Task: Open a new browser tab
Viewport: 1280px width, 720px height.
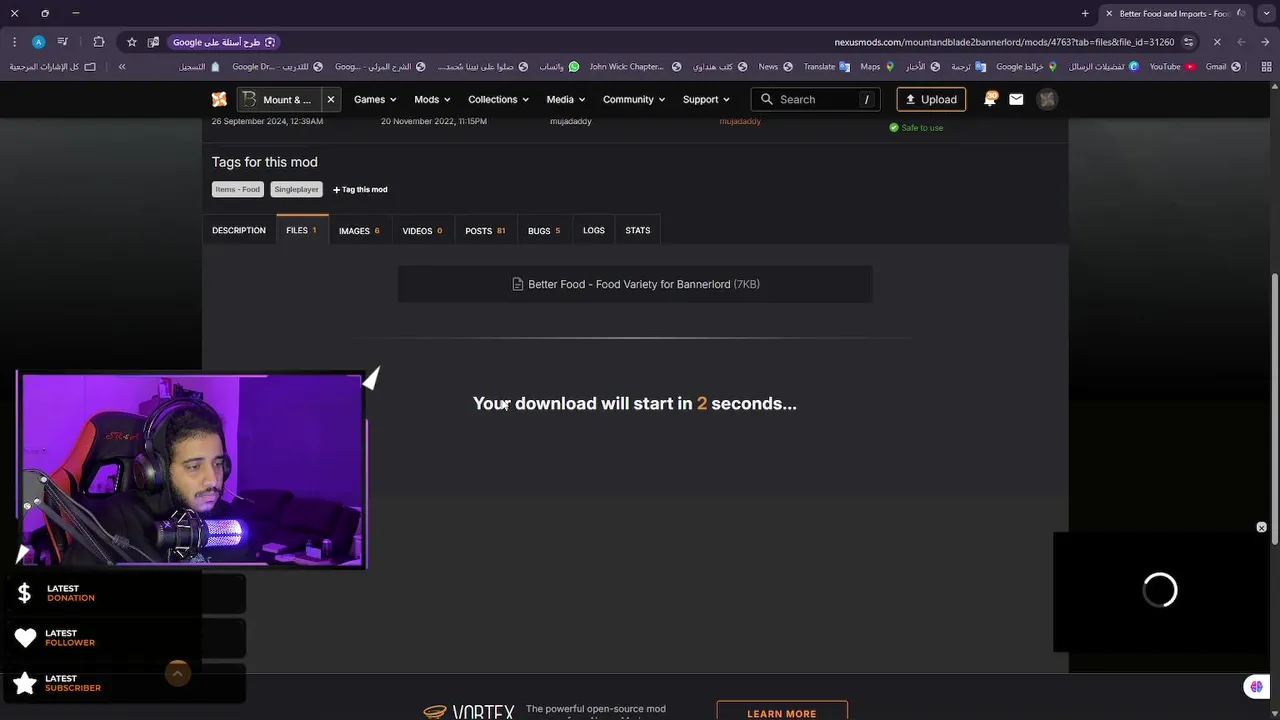Action: click(1085, 13)
